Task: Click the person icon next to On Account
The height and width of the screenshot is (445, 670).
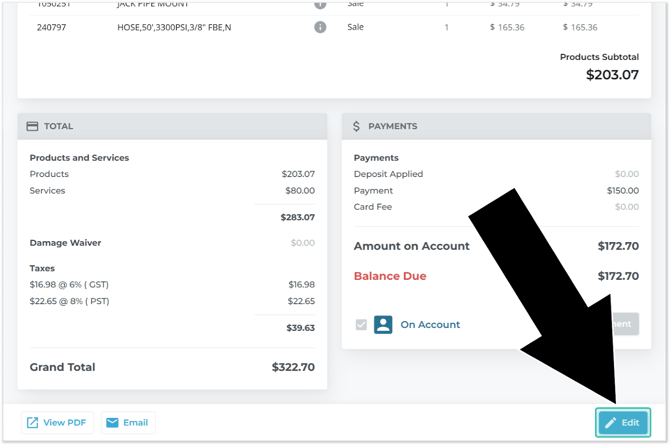Action: [383, 325]
